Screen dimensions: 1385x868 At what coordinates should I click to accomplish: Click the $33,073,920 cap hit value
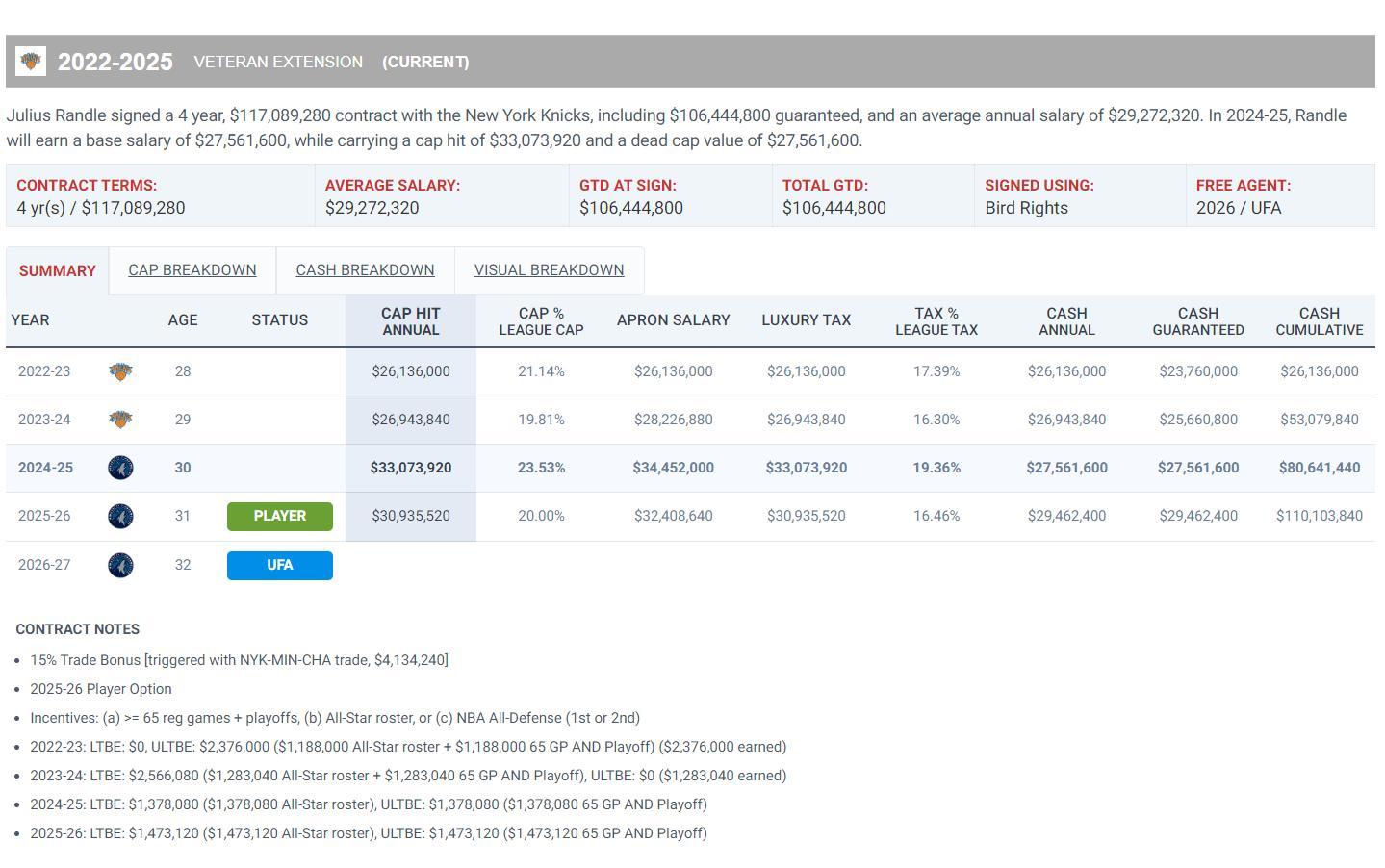tap(410, 468)
